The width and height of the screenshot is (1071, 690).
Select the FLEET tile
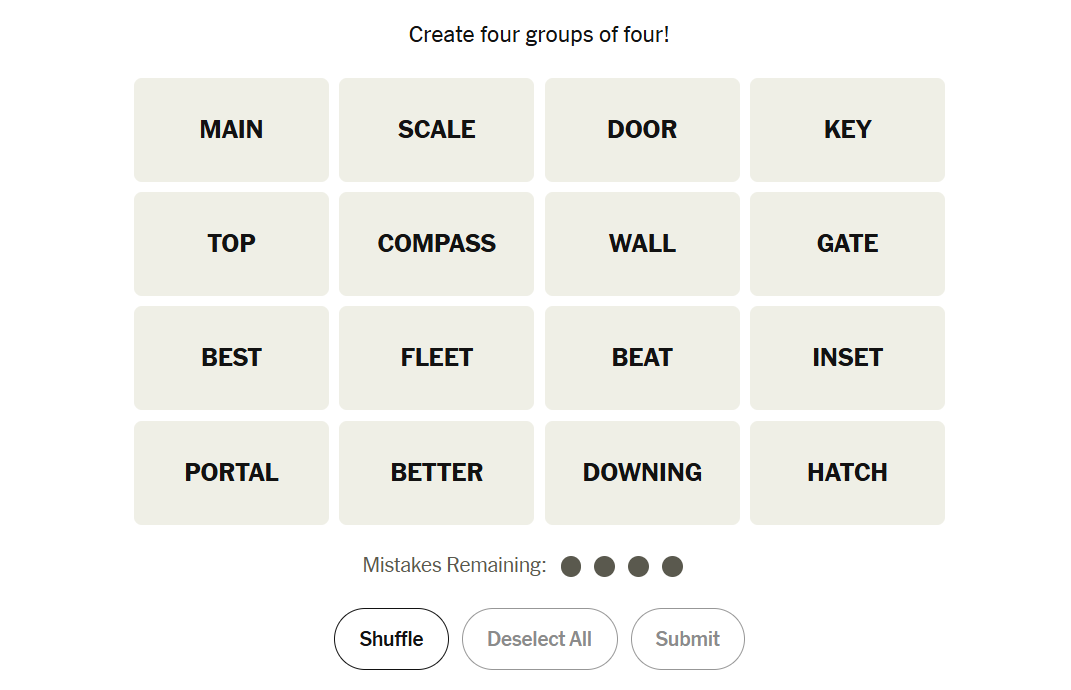click(436, 358)
